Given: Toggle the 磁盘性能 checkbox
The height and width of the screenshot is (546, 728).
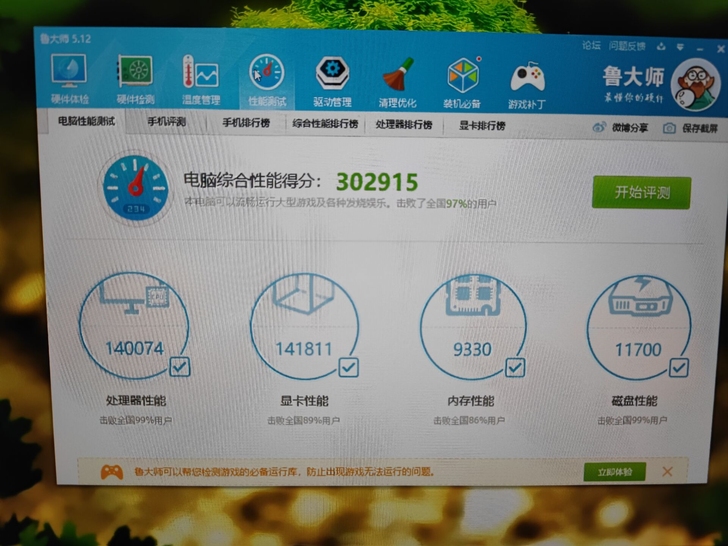Looking at the screenshot, I should (x=679, y=368).
